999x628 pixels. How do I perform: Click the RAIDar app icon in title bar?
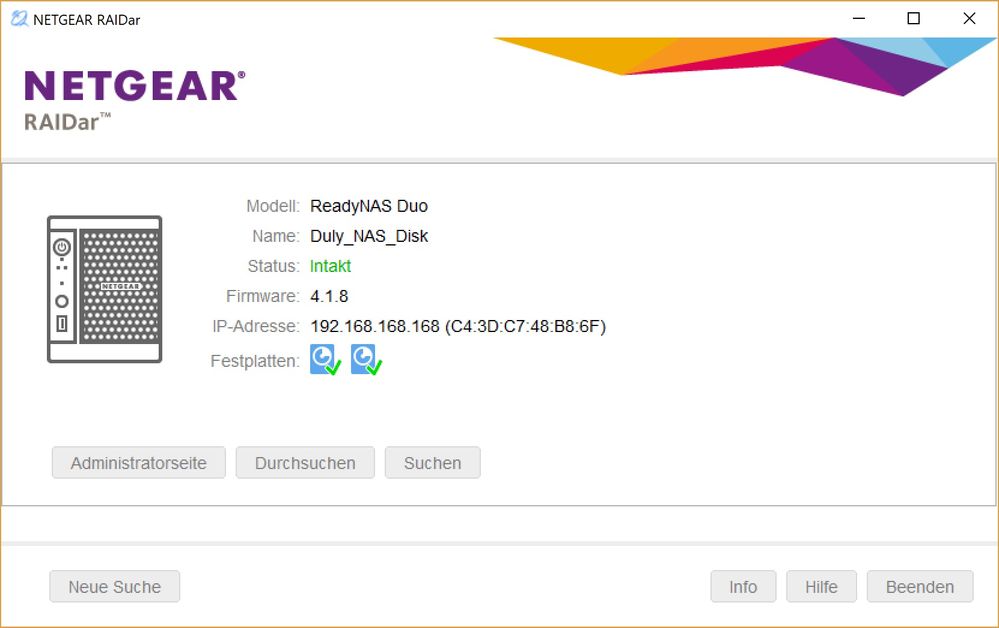[x=19, y=19]
